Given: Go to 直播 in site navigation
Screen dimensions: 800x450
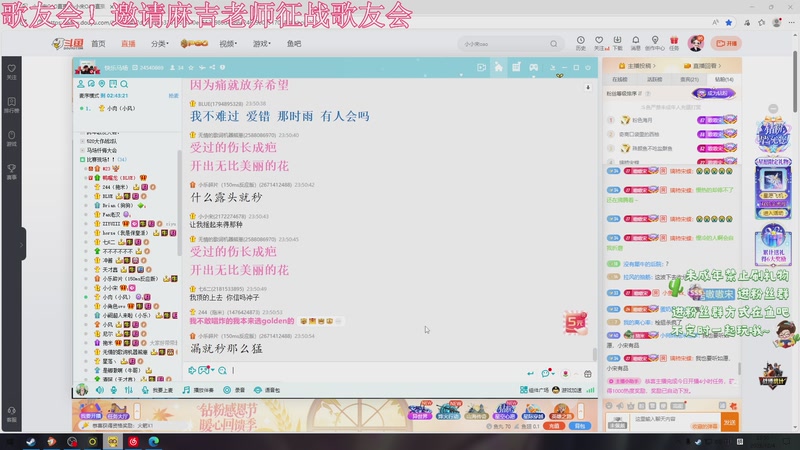Looking at the screenshot, I should click(128, 44).
